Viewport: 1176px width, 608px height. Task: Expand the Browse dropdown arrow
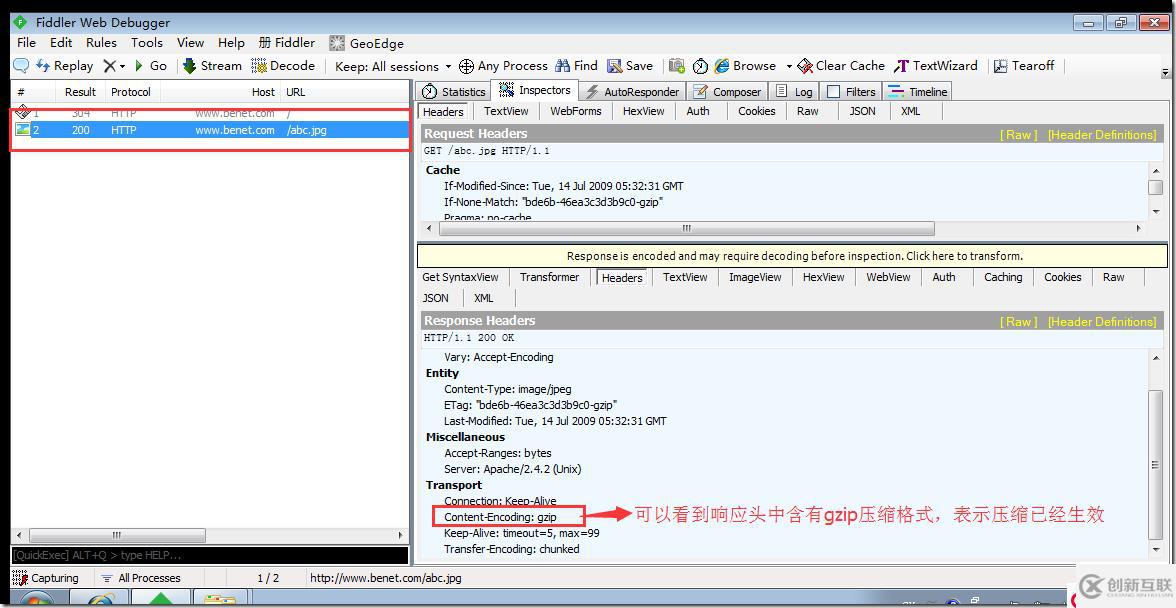tap(789, 67)
